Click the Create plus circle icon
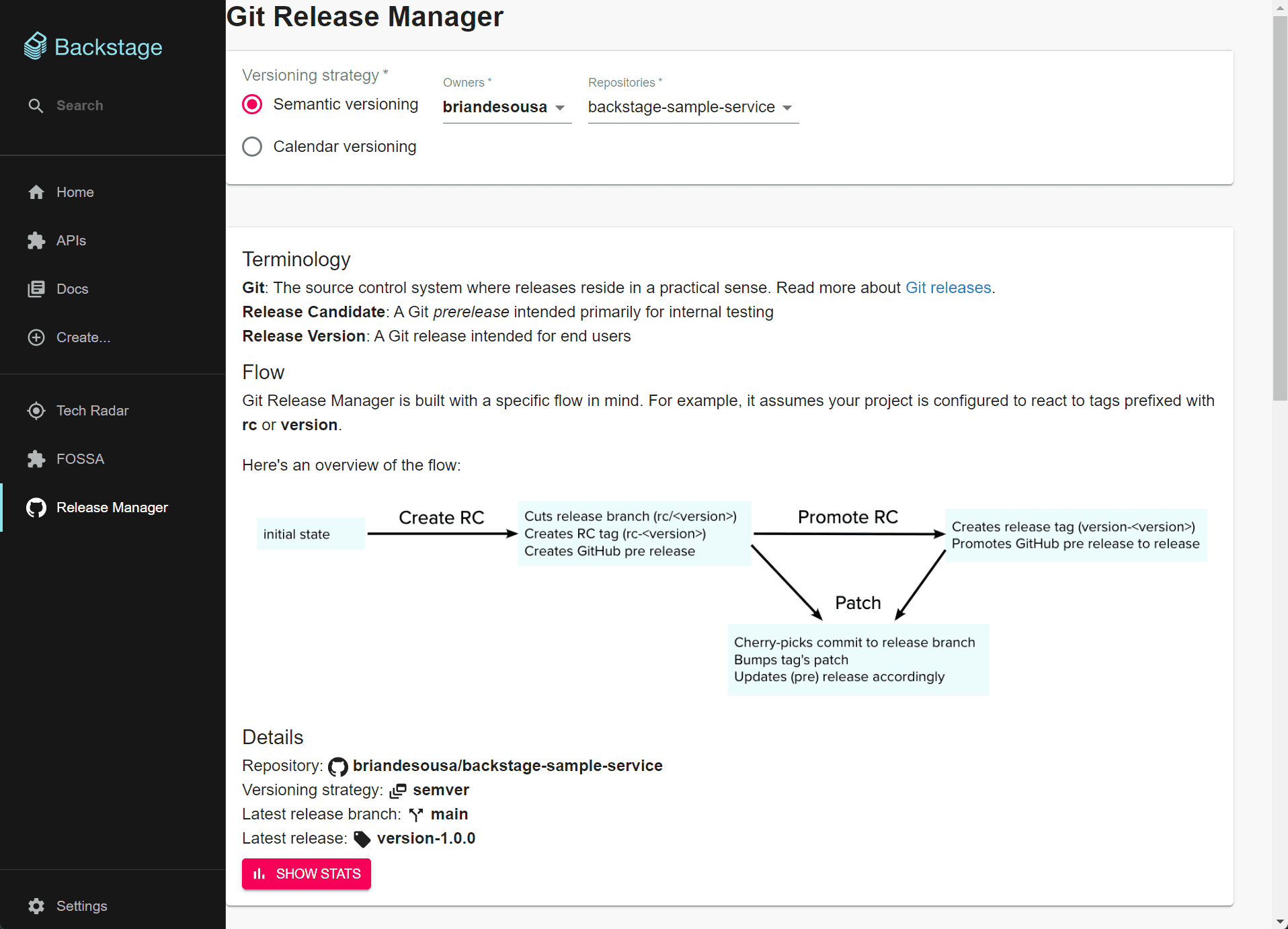Image resolution: width=1288 pixels, height=929 pixels. tap(36, 337)
